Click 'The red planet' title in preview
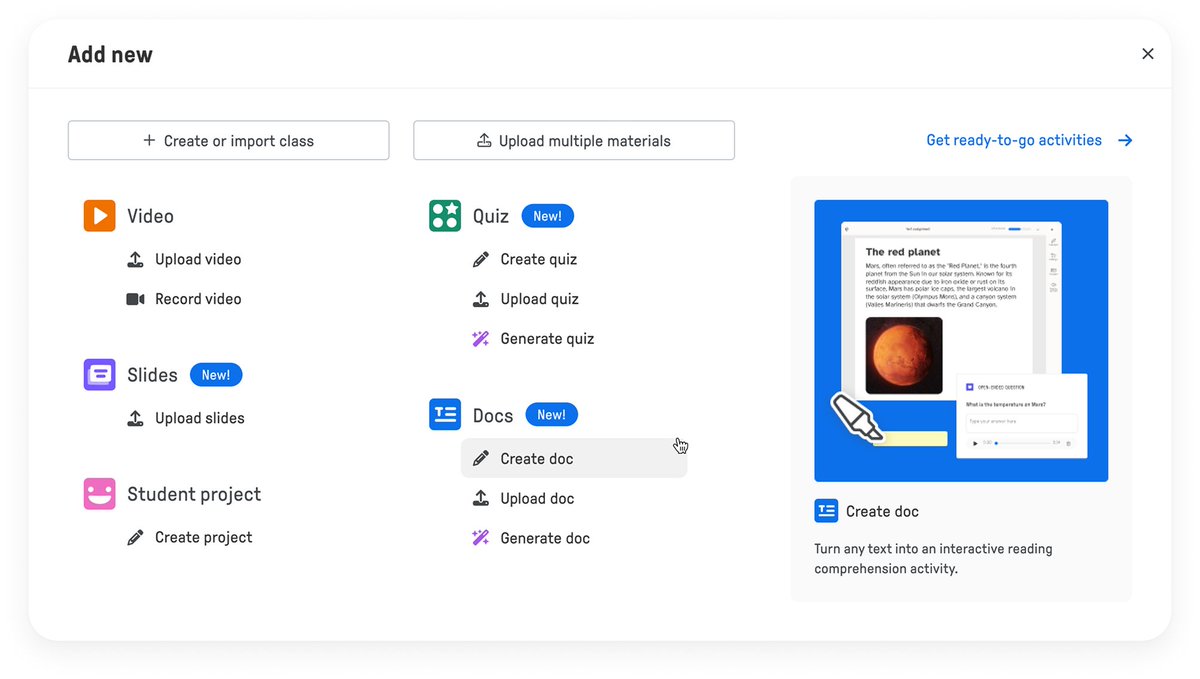Viewport: 1200px width, 679px height. tap(903, 252)
